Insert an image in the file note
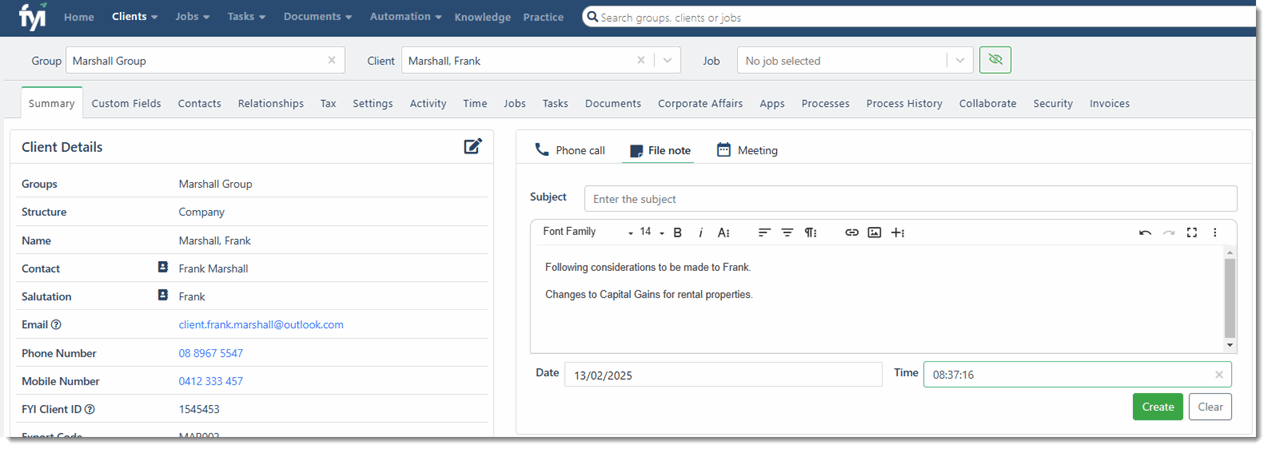This screenshot has width=1268, height=449. tap(874, 232)
